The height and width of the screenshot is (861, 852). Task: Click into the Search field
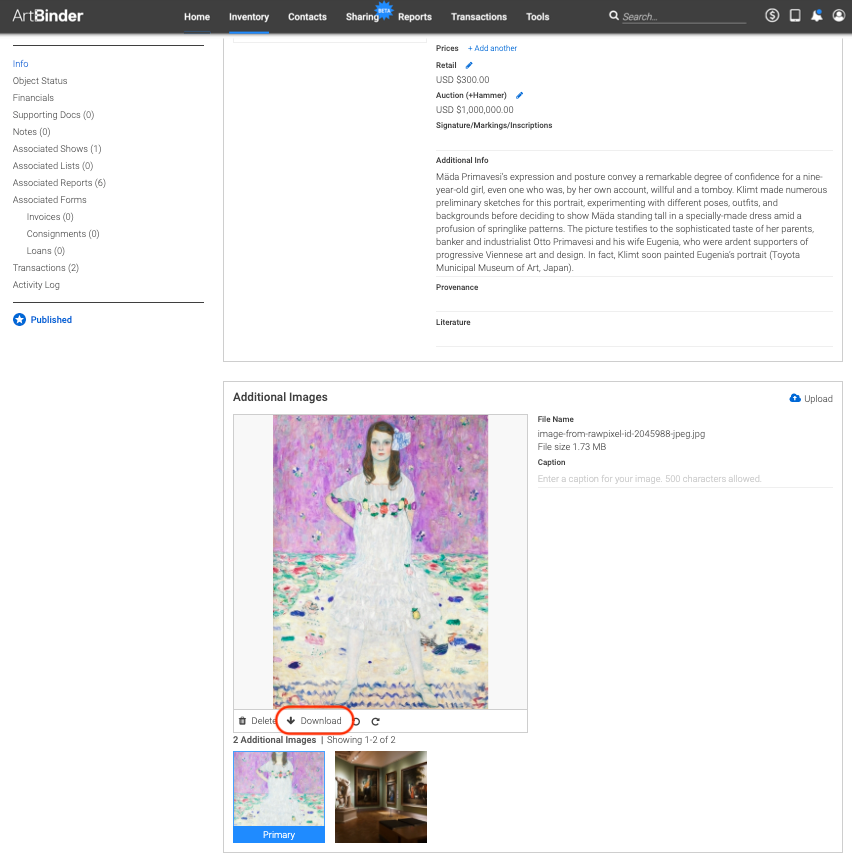[683, 16]
